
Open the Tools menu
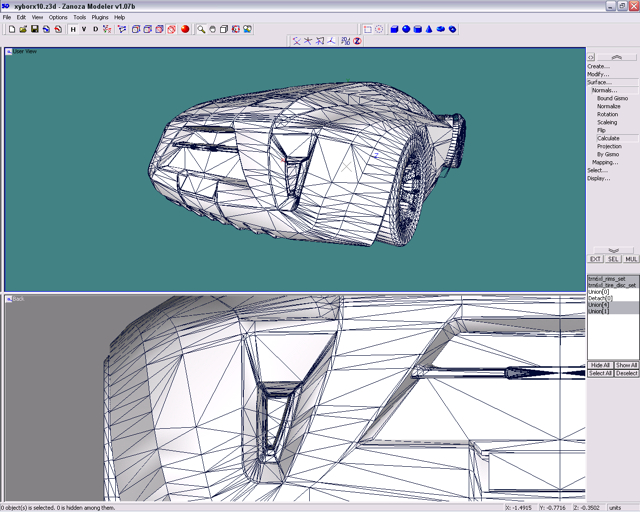[79, 17]
